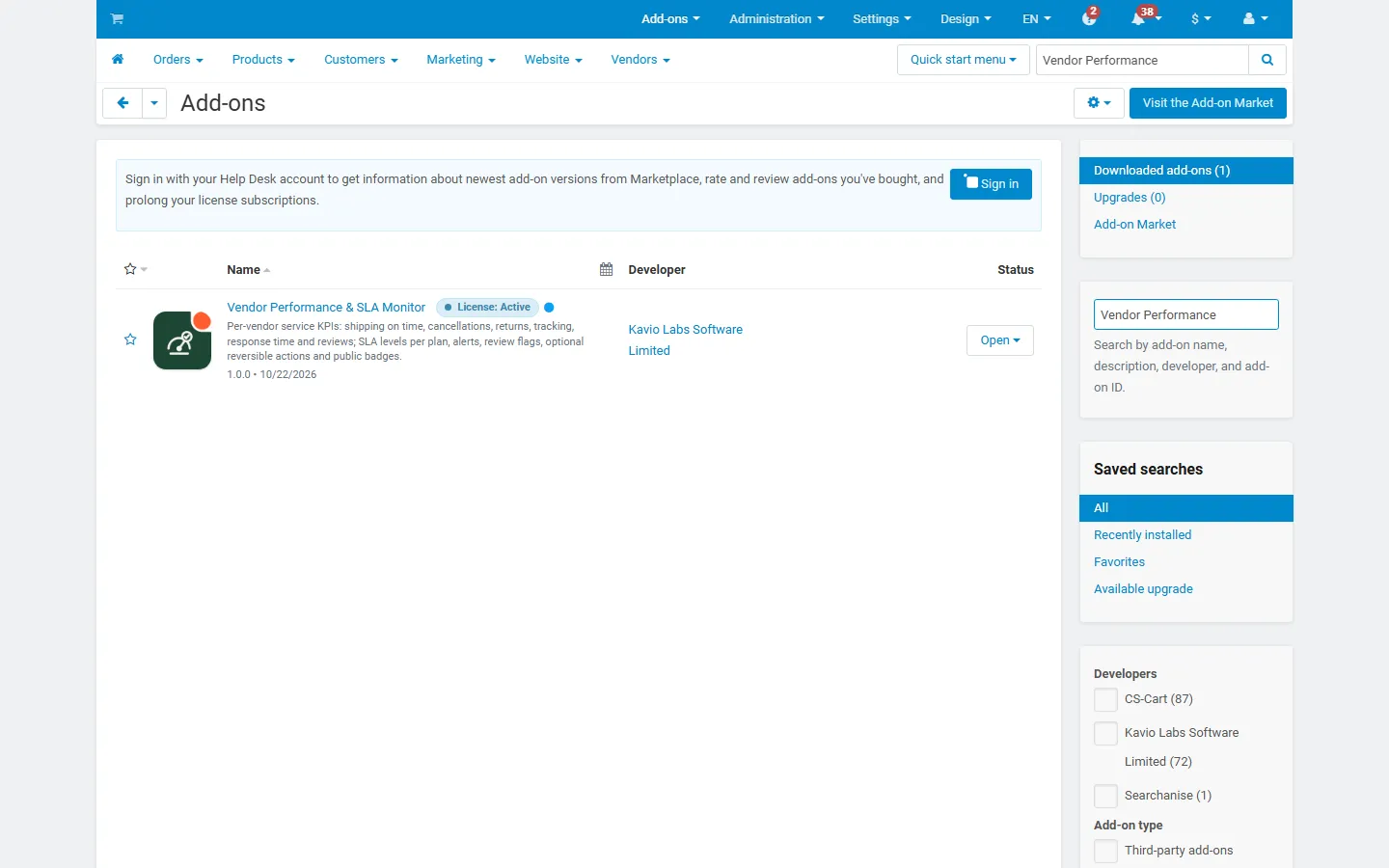
Task: Select the Recently installed saved search
Action: pyautogui.click(x=1143, y=535)
